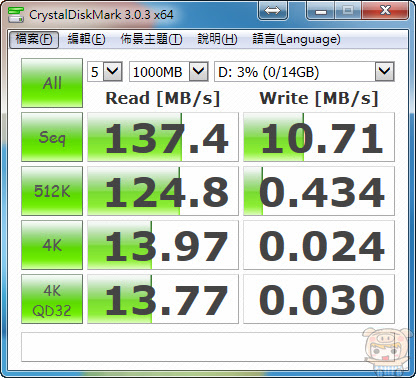This screenshot has width=416, height=378.
Task: Click the comment text field at bottom
Action: (x=207, y=347)
